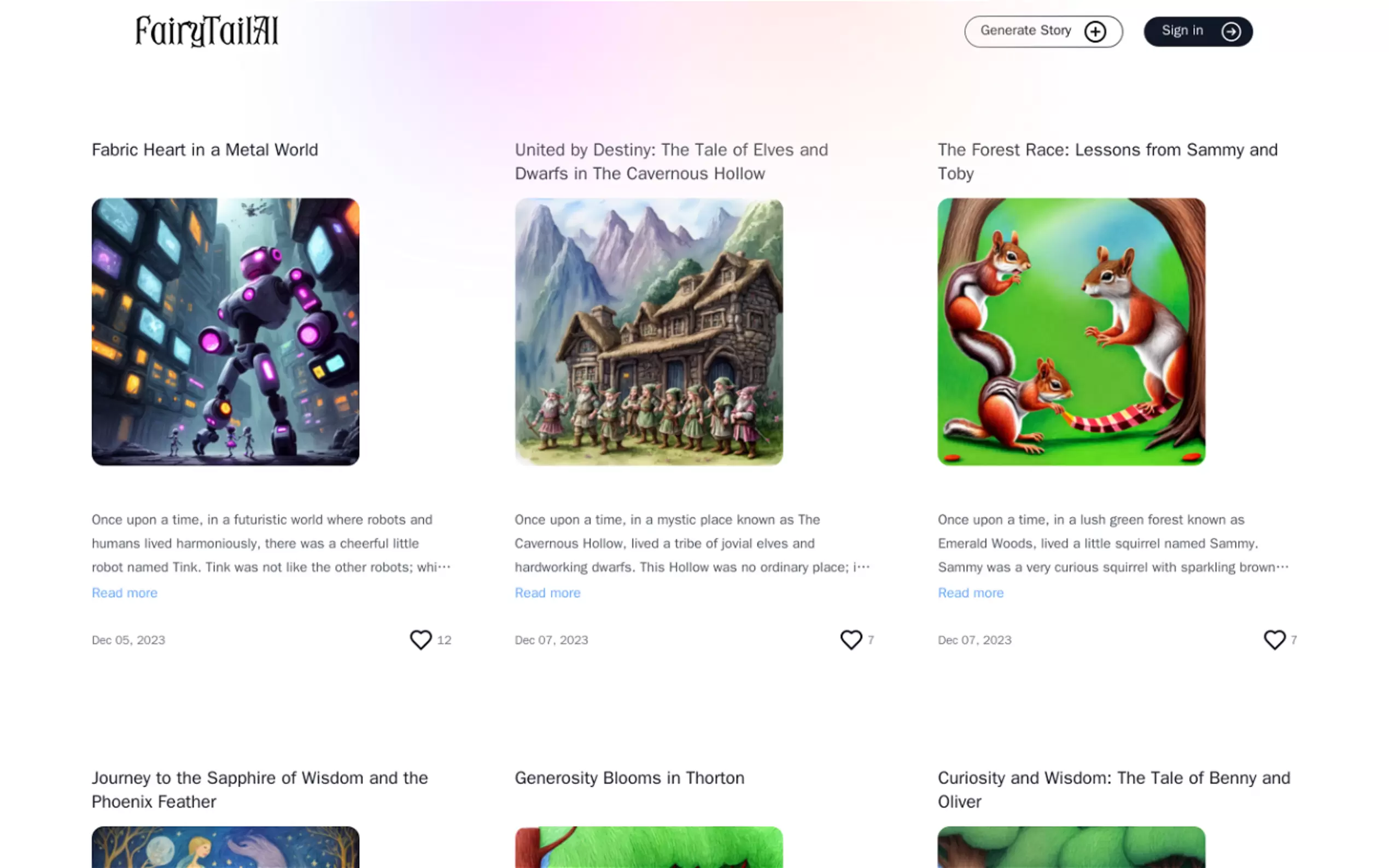The height and width of the screenshot is (868, 1389).
Task: Open the Generate Story button
Action: [x=1043, y=32]
